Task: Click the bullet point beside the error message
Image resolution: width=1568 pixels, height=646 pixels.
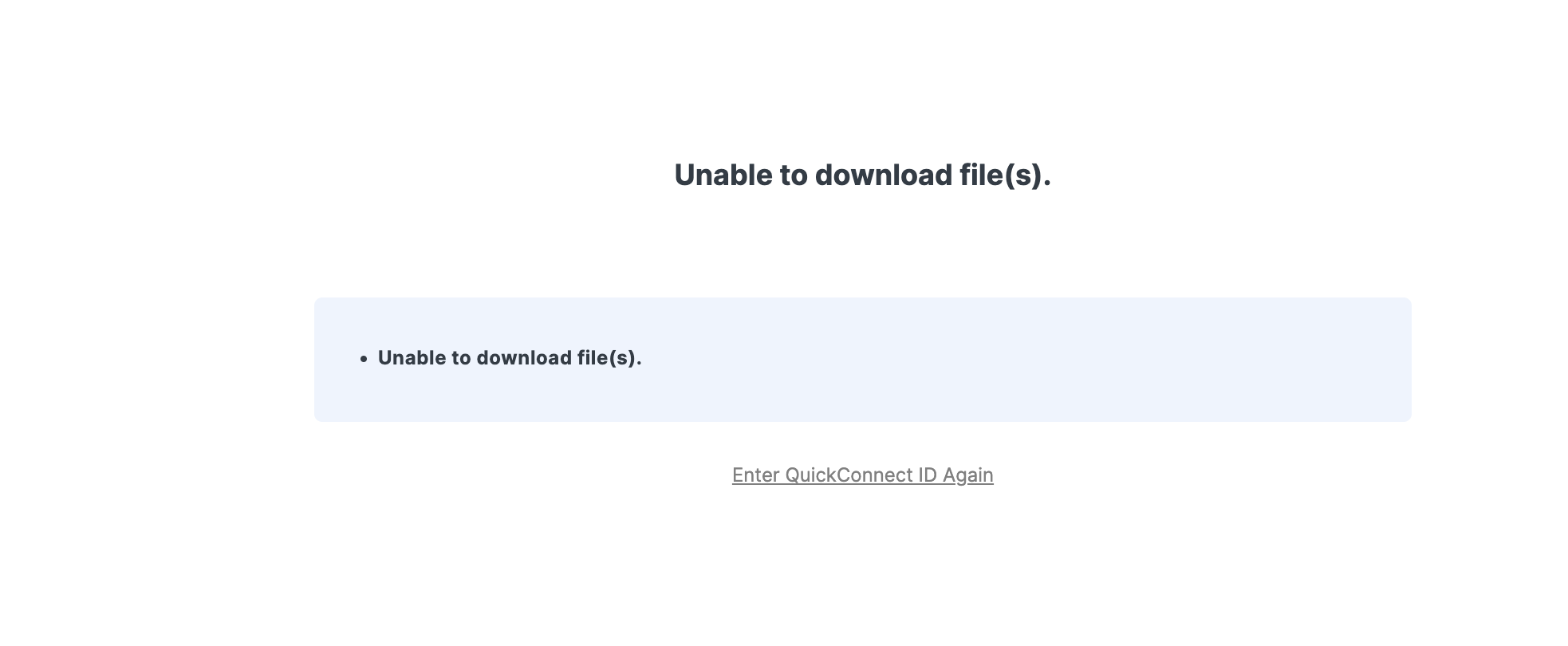Action: pyautogui.click(x=364, y=358)
